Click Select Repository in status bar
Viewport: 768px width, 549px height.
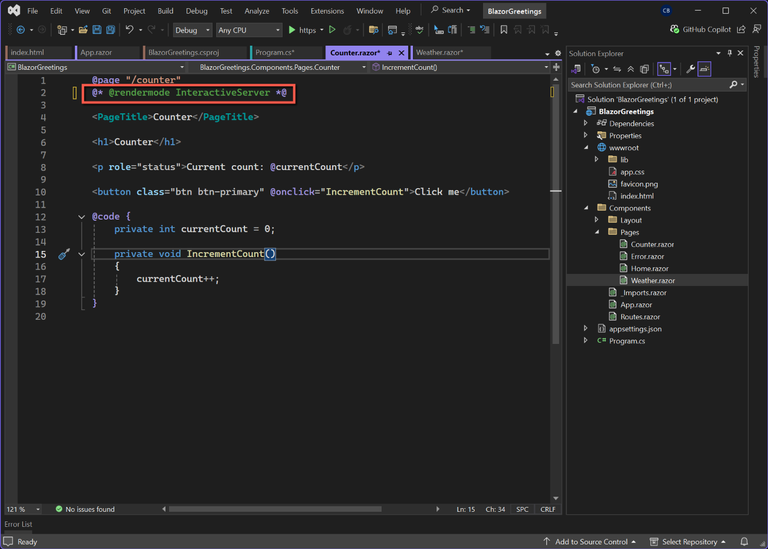pos(689,541)
